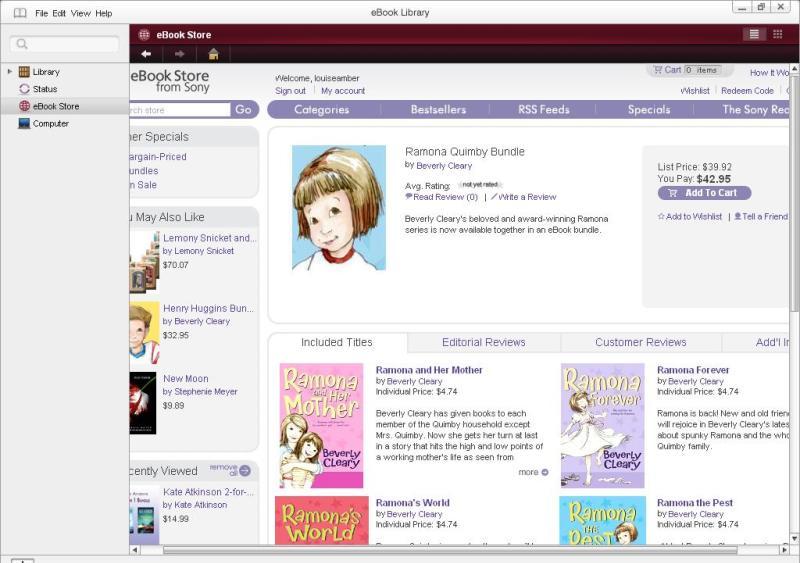
Task: Click the Go search button
Action: 243,109
